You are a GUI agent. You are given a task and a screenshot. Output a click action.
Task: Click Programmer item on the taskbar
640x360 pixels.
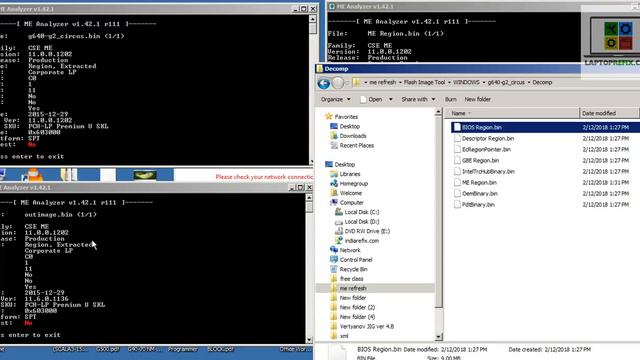[182, 349]
